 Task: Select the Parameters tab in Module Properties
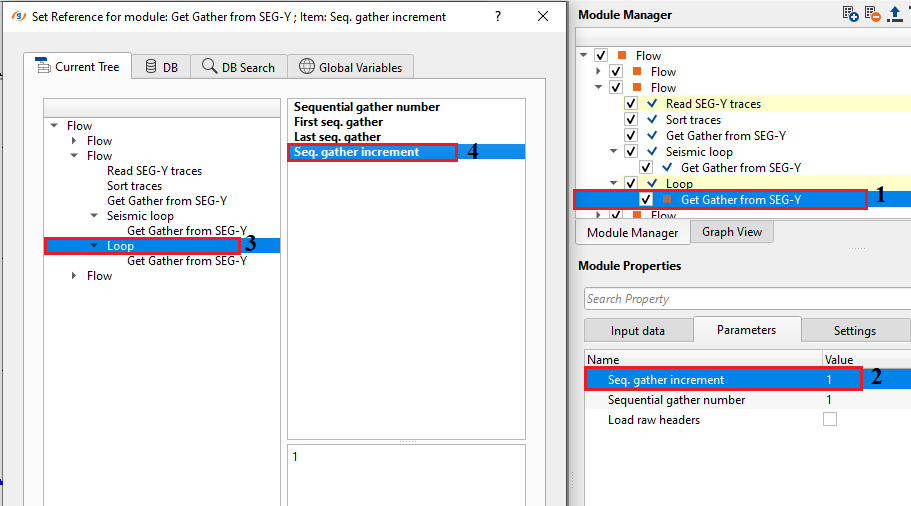click(747, 330)
